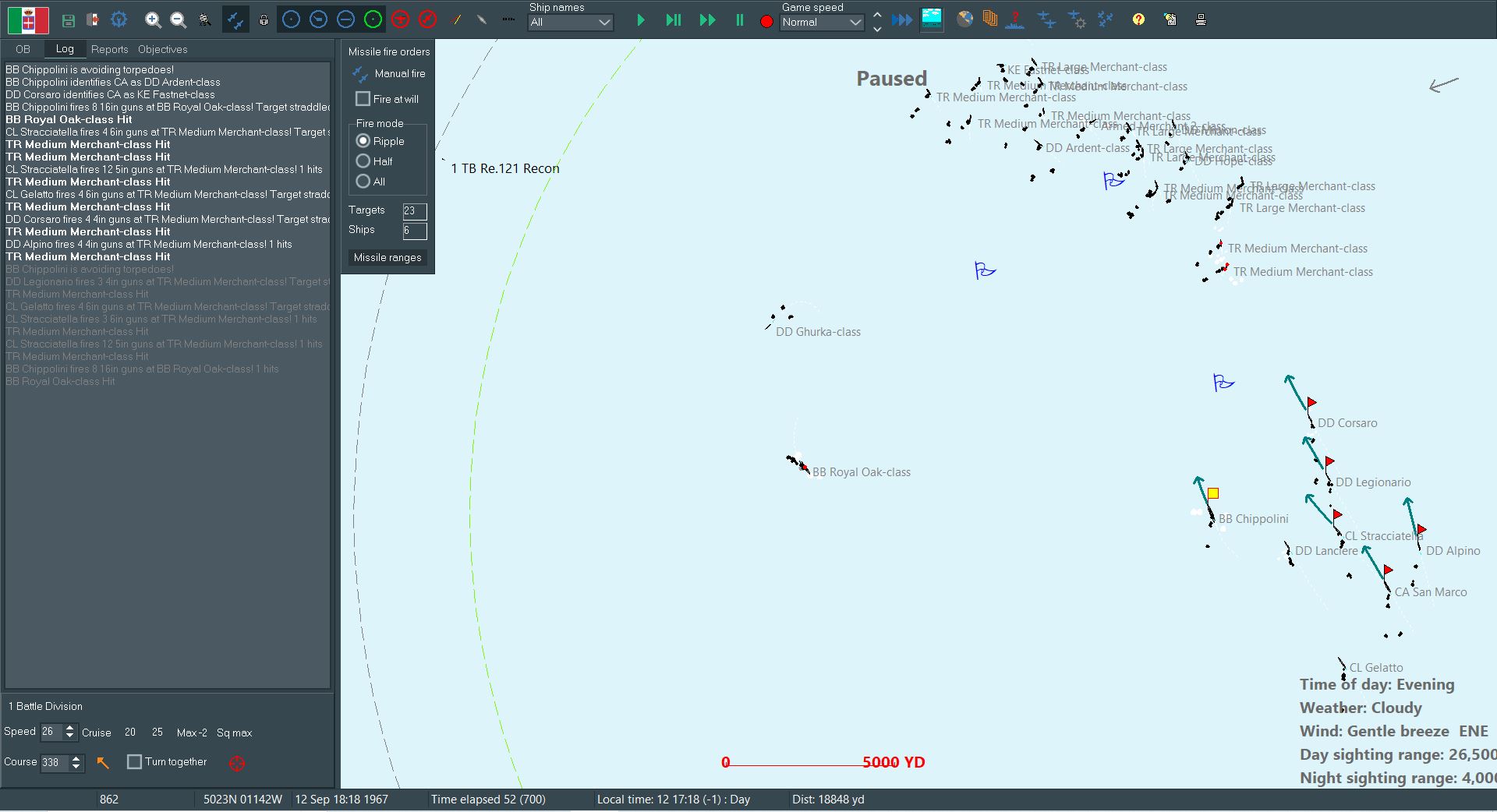
Task: Select the green circle icon
Action: 373,19
